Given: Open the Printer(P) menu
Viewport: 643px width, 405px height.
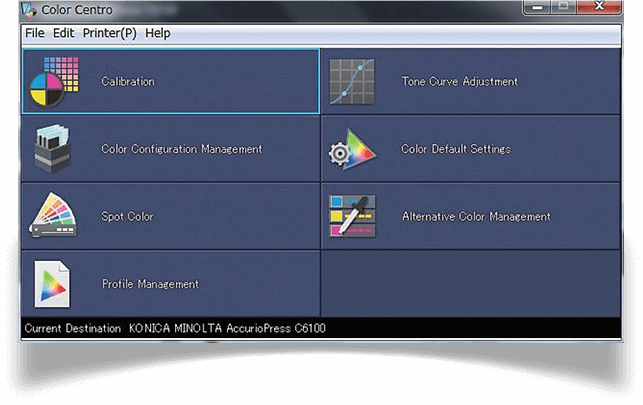Looking at the screenshot, I should (x=109, y=33).
